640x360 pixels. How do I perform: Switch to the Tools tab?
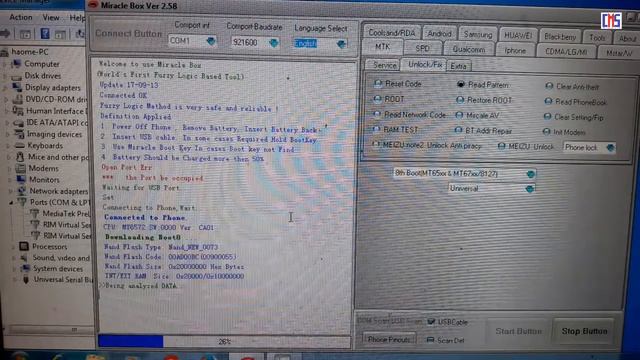597,38
